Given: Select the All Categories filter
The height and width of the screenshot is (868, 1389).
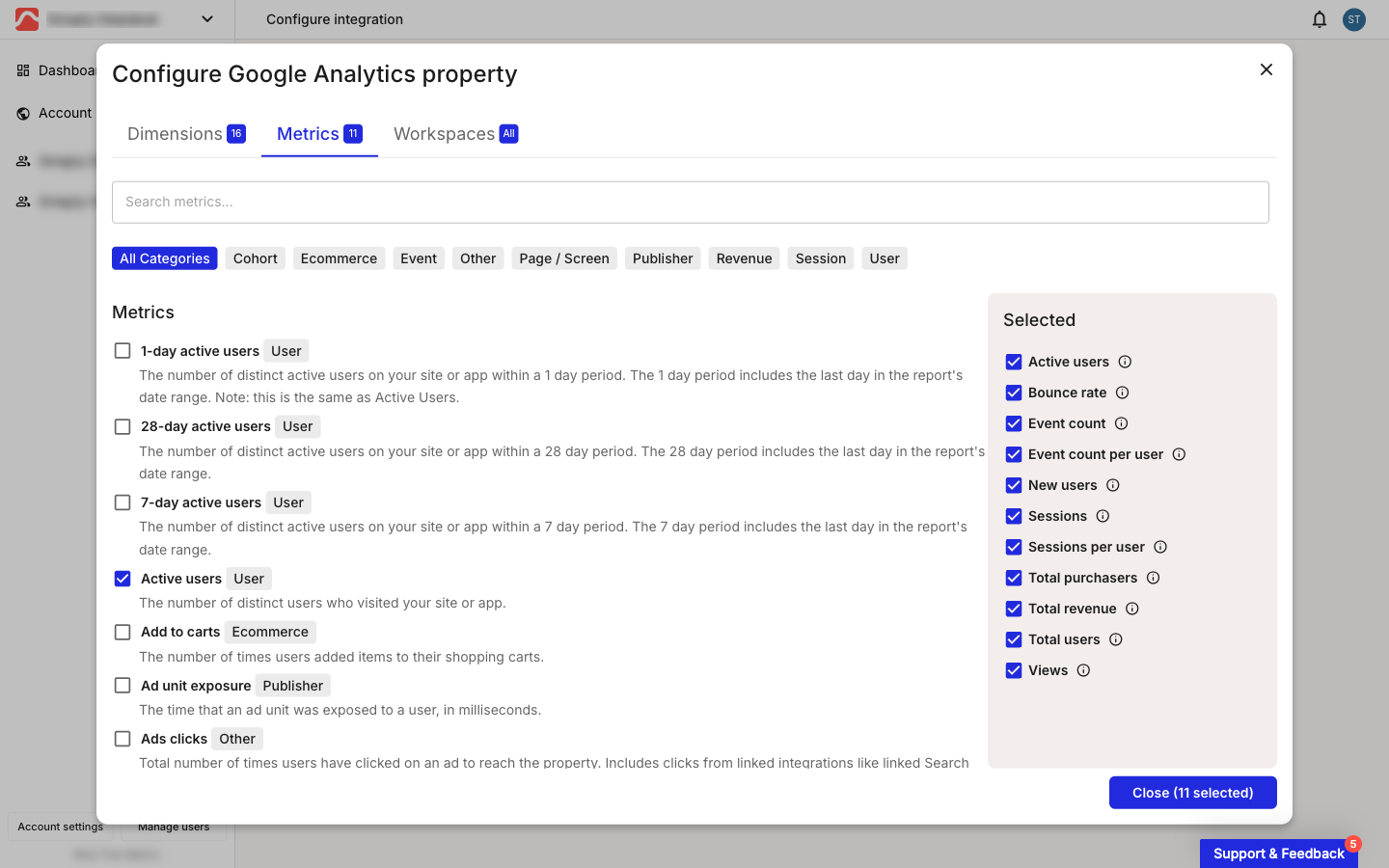Looking at the screenshot, I should (x=165, y=258).
